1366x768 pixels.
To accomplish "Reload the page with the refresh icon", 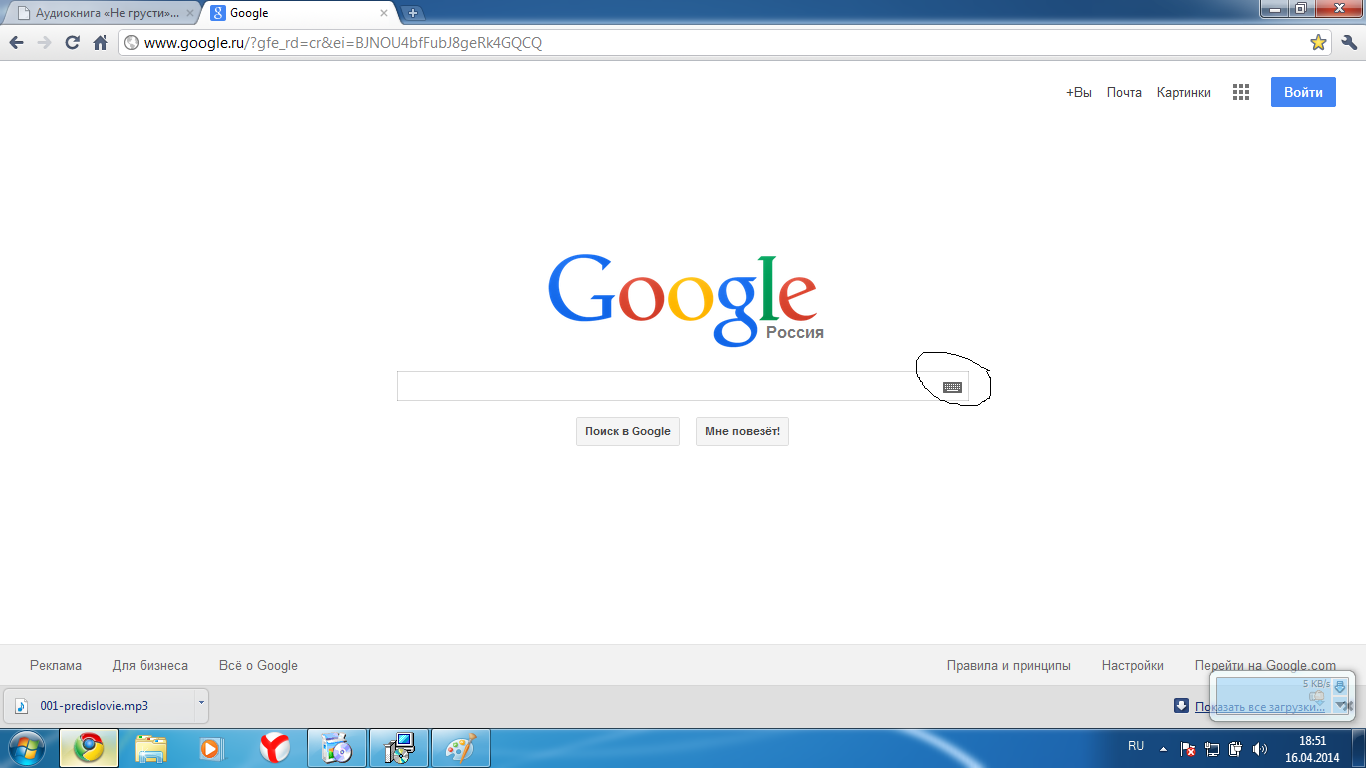I will coord(72,43).
